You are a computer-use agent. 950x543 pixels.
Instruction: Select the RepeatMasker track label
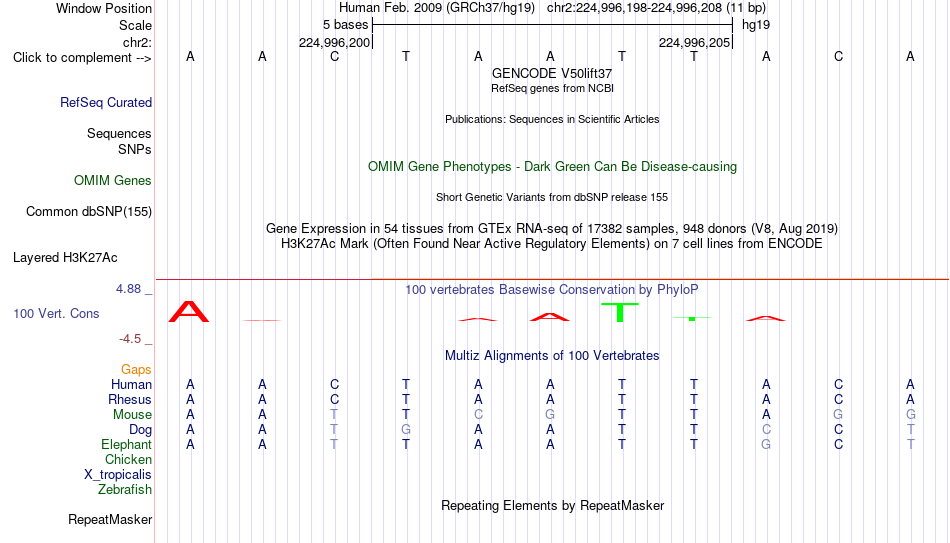tap(110, 519)
